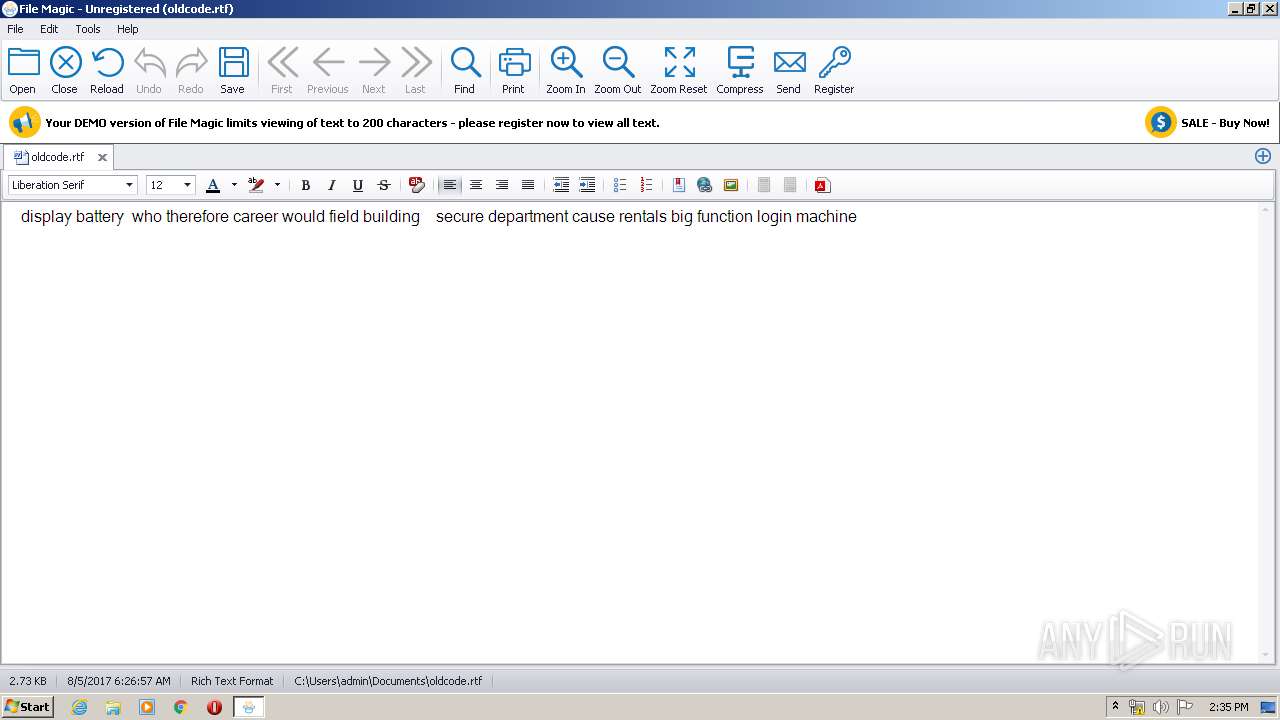Viewport: 1280px width, 720px height.
Task: Export to PDF
Action: (822, 185)
